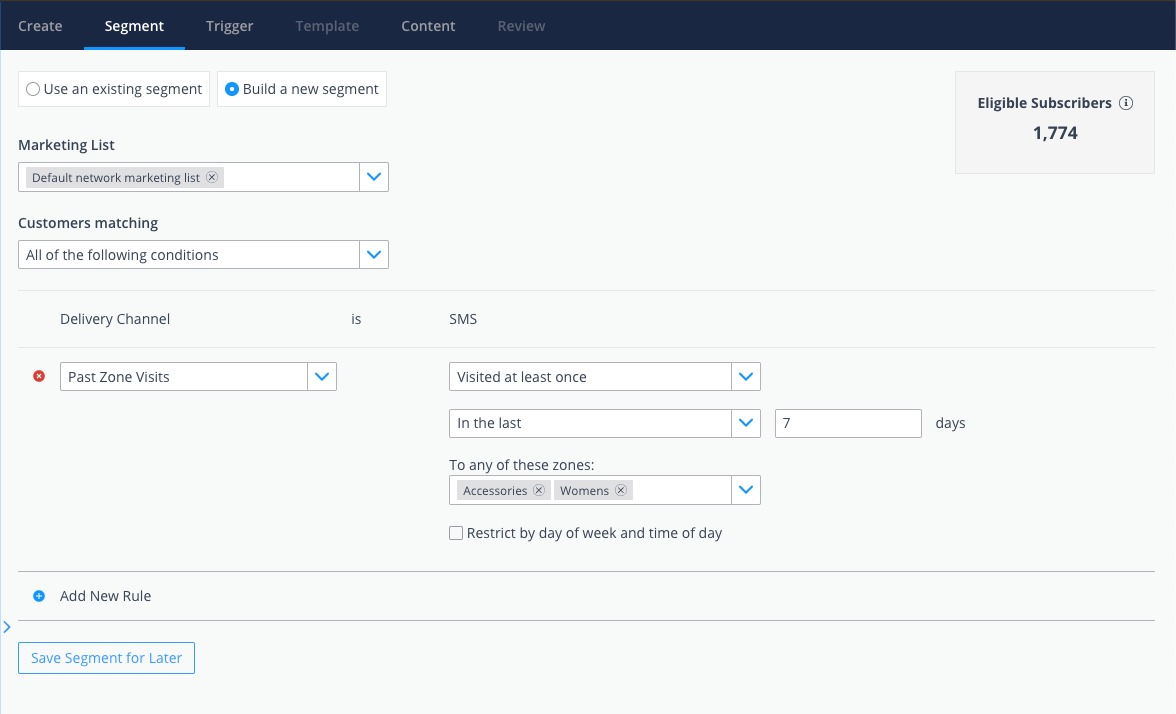The image size is (1176, 714).
Task: Click Save Segment for Later
Action: (106, 658)
